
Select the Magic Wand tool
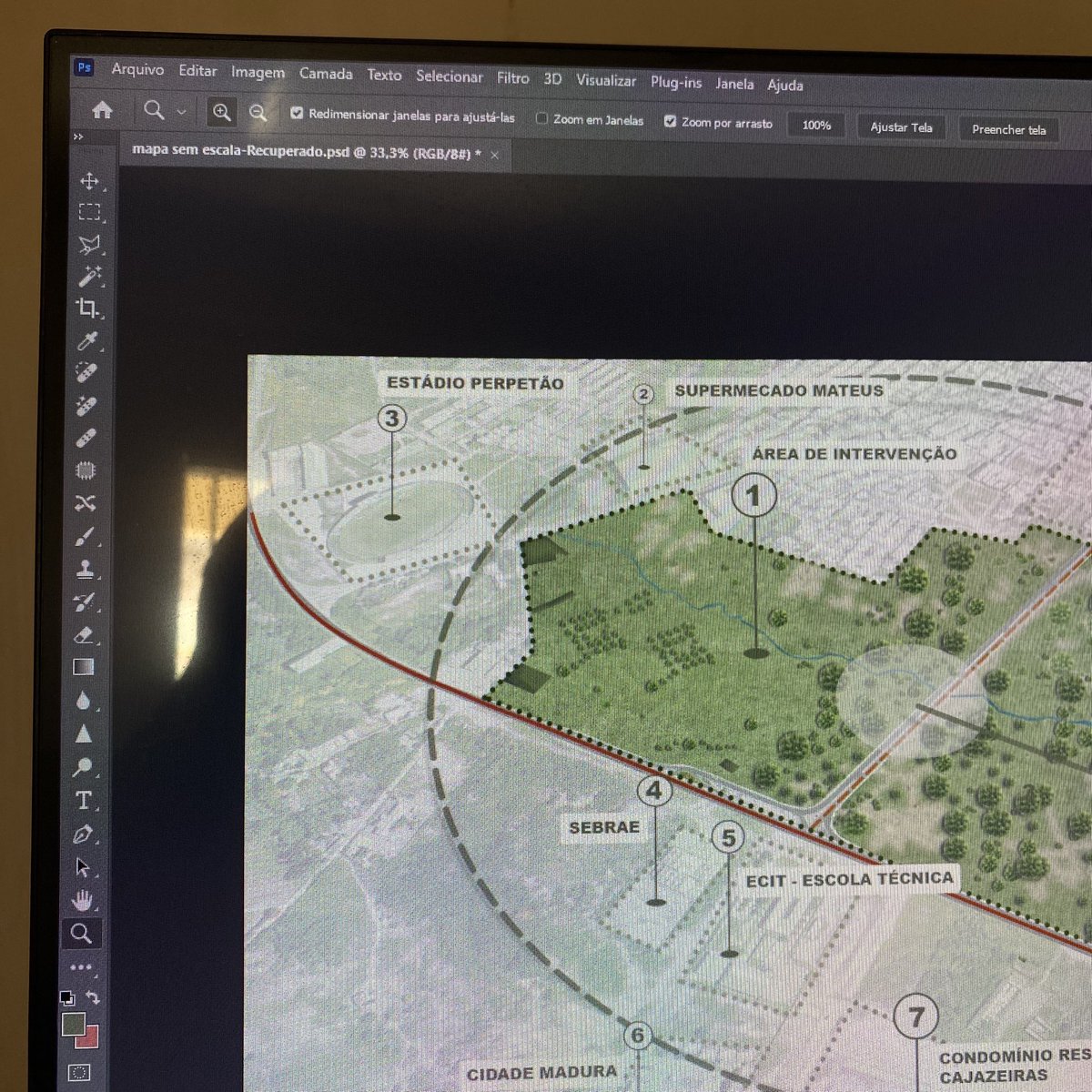tap(89, 276)
